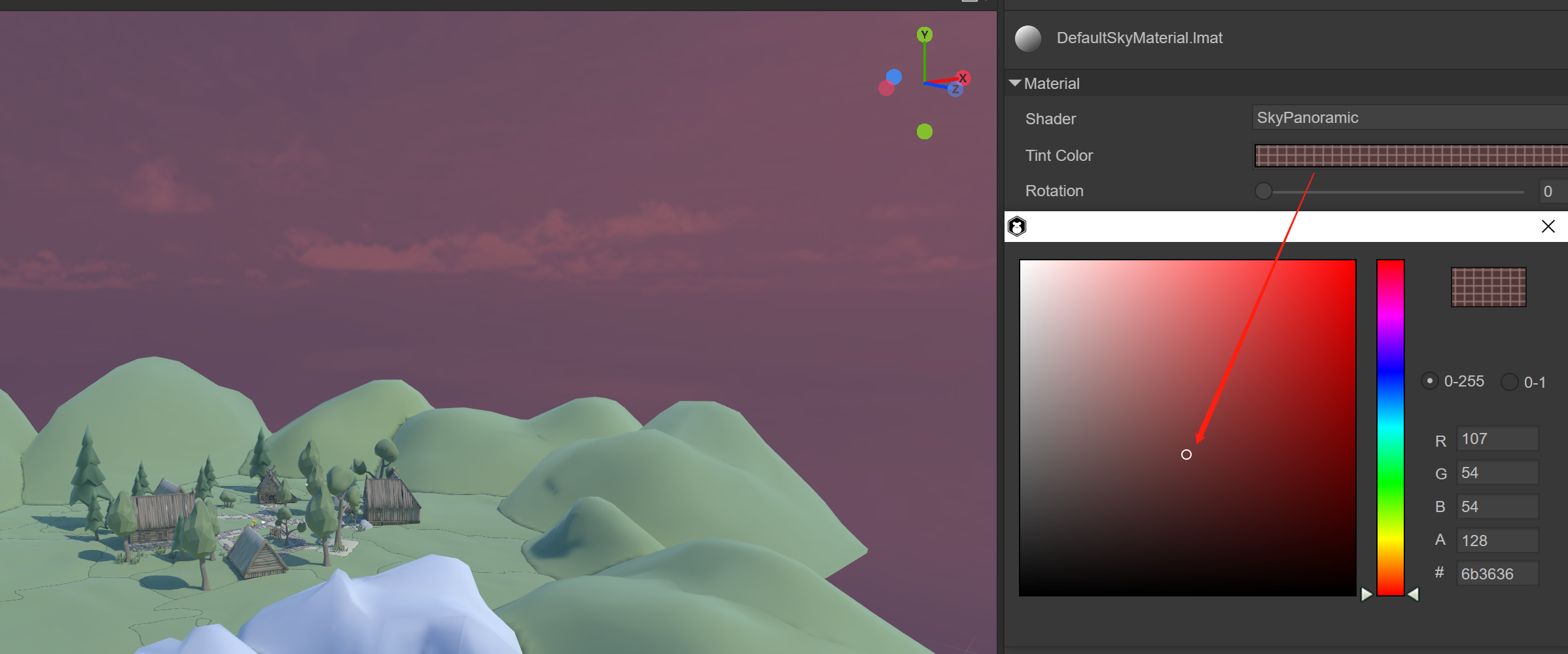The height and width of the screenshot is (654, 1568).
Task: Click the Rotation slider handle
Action: [x=1264, y=191]
